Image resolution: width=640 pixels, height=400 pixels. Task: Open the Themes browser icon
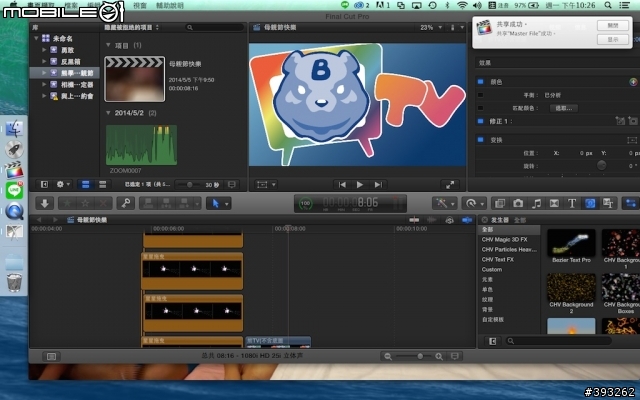(x=608, y=203)
